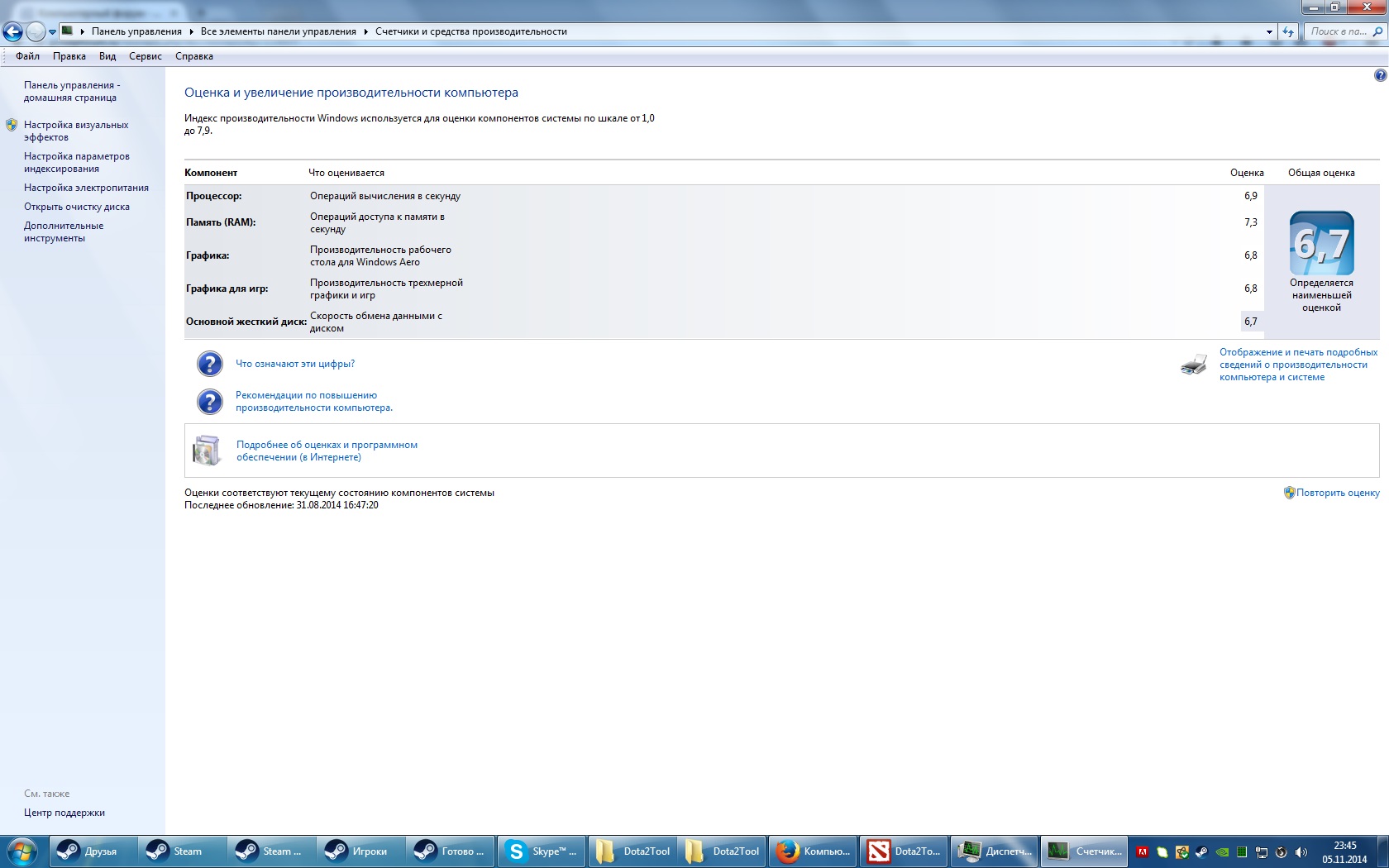Screen dimensions: 1389x868
Task: Click the software box icon for online details
Action: pos(207,451)
